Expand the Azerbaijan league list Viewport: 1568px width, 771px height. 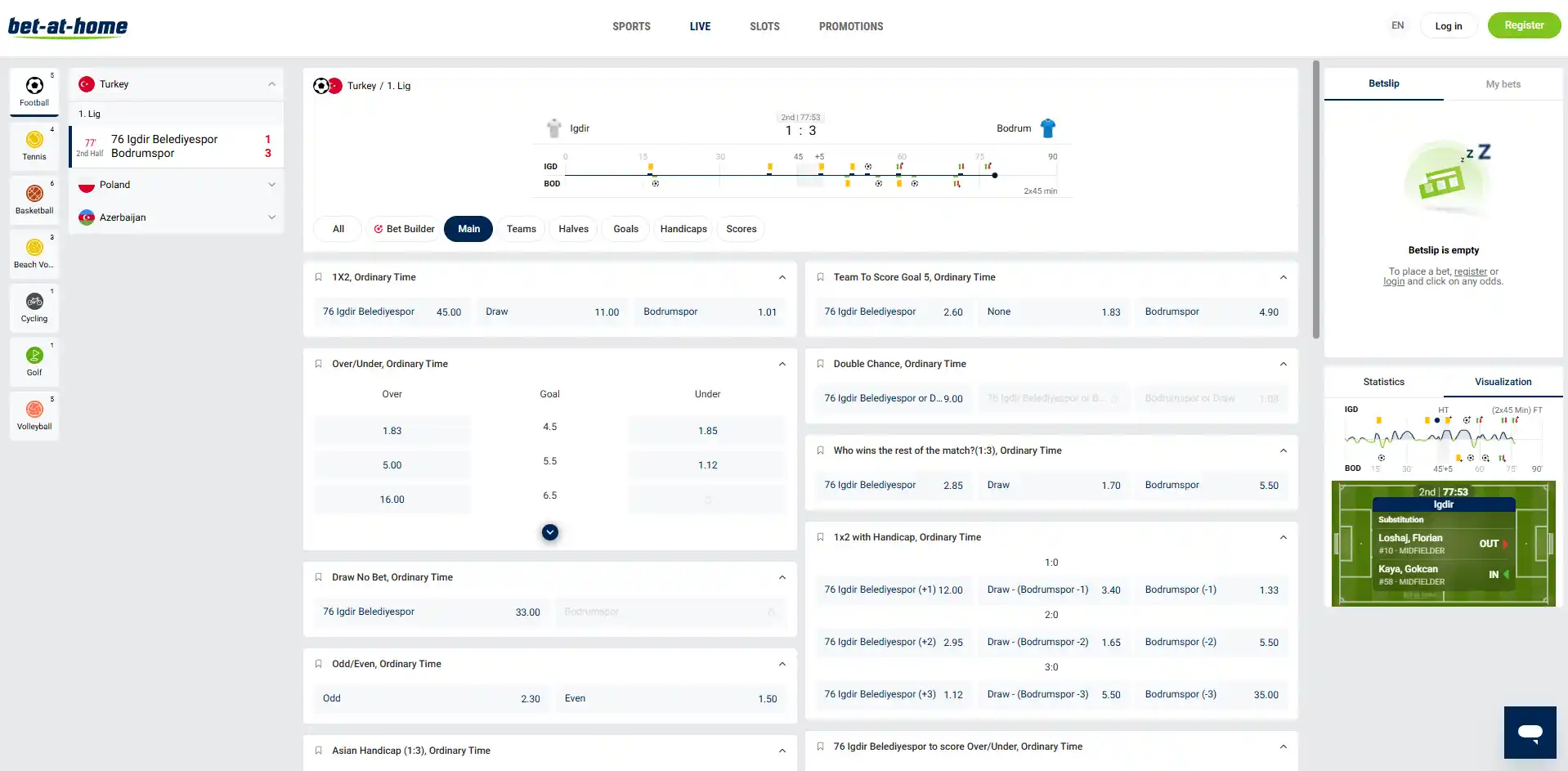click(272, 217)
